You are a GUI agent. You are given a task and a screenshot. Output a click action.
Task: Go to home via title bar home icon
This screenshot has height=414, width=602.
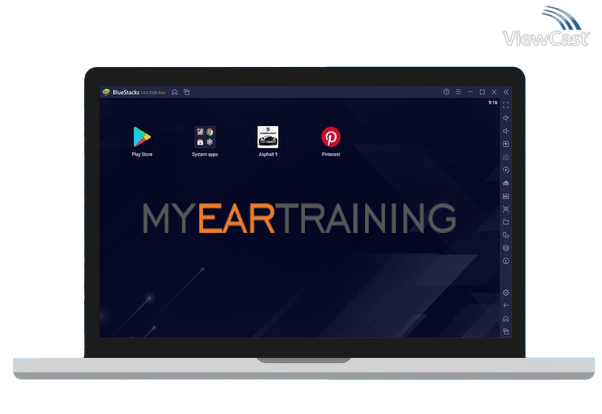[x=175, y=92]
